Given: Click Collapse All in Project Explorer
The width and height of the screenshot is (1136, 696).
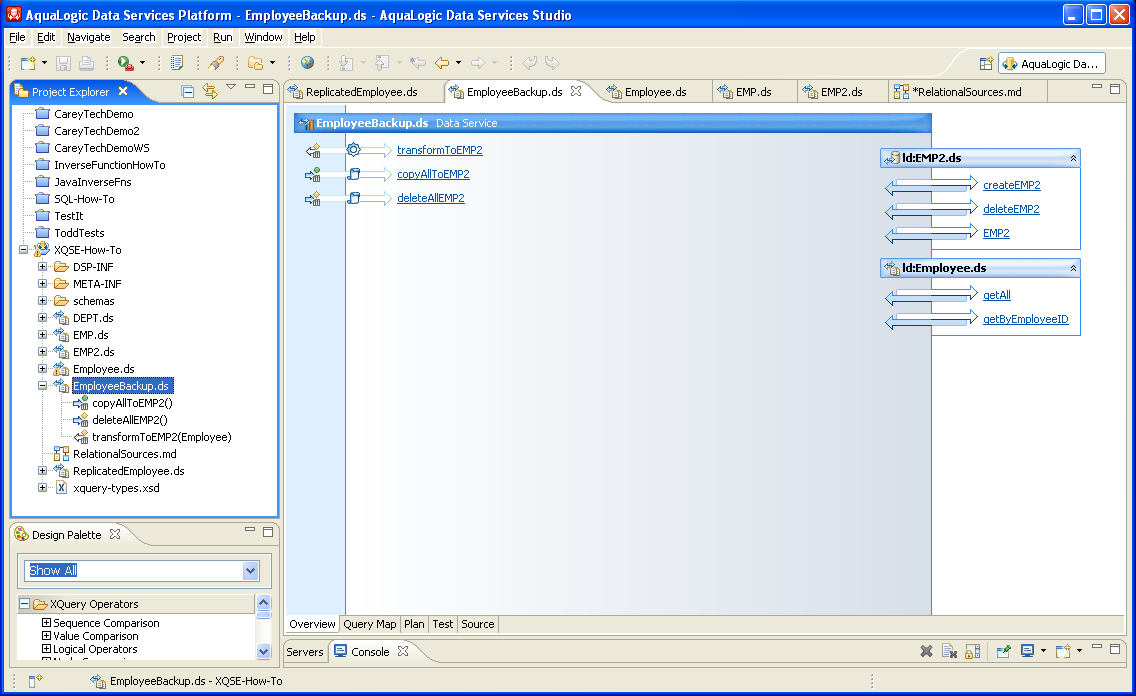Looking at the screenshot, I should pyautogui.click(x=188, y=91).
